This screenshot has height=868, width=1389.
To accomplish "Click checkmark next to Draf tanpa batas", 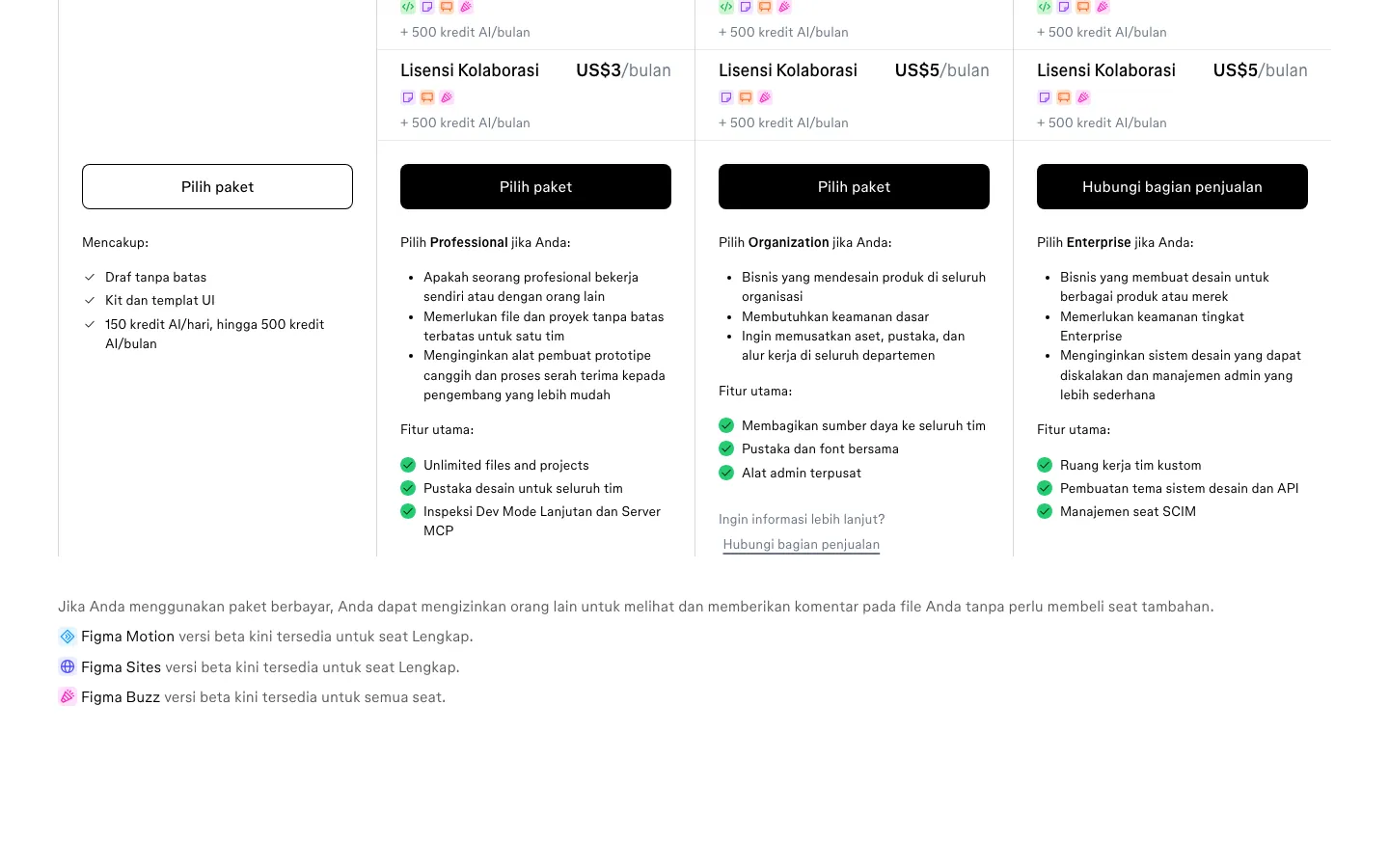I will pos(90,277).
